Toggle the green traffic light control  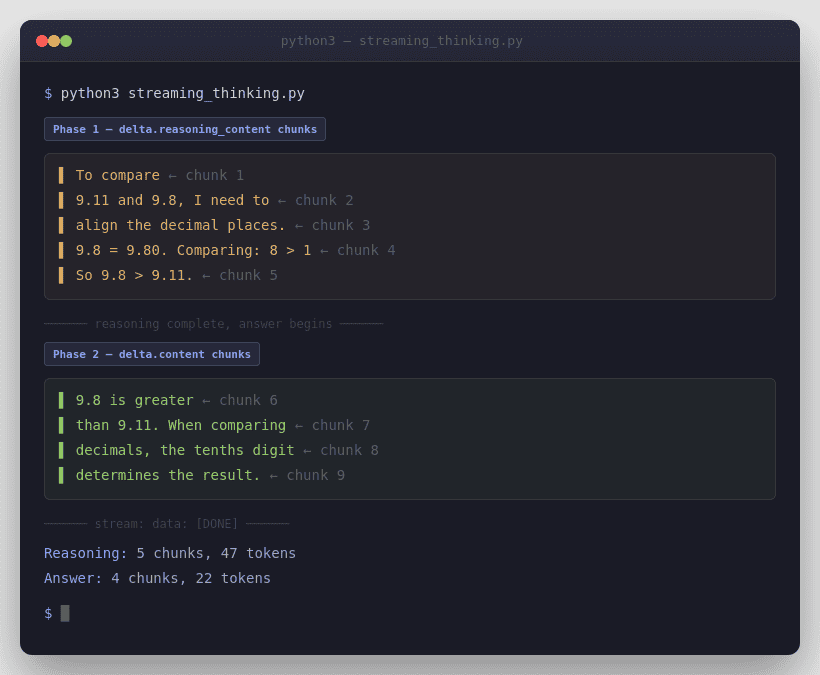pos(67,41)
